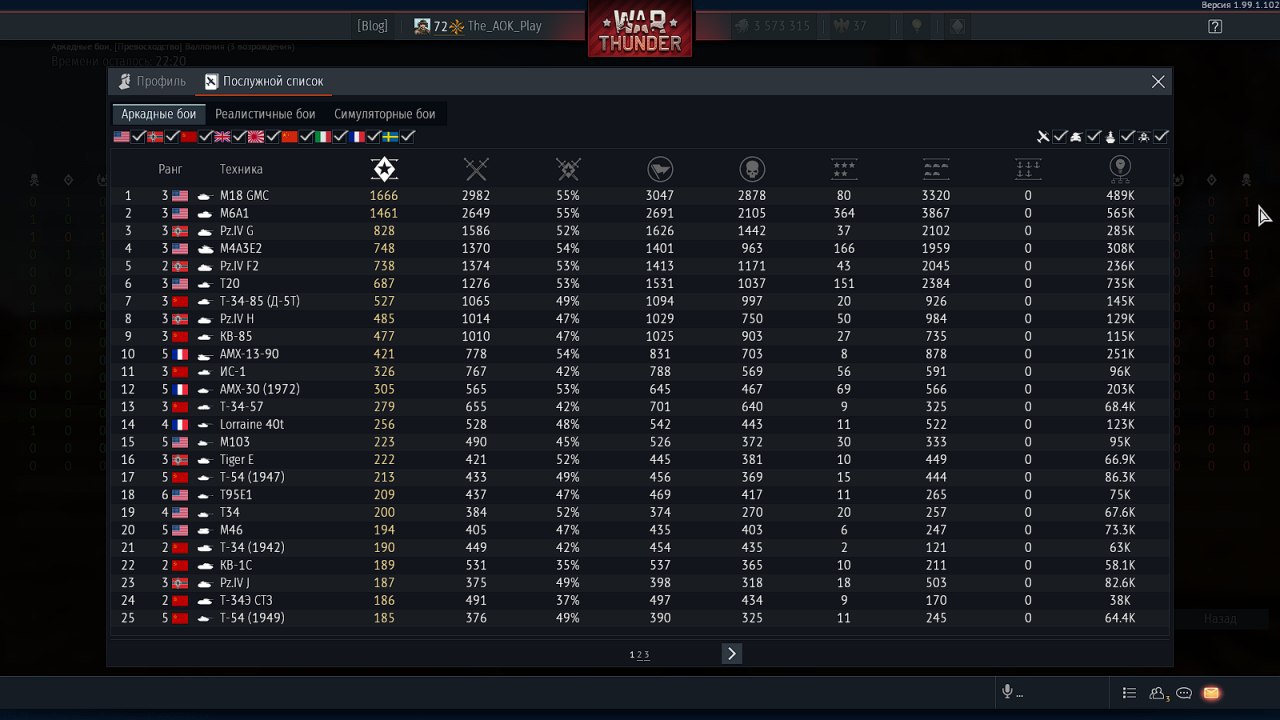Toggle the tank unit type checkbox
This screenshot has height=720, width=1280.
1094,136
